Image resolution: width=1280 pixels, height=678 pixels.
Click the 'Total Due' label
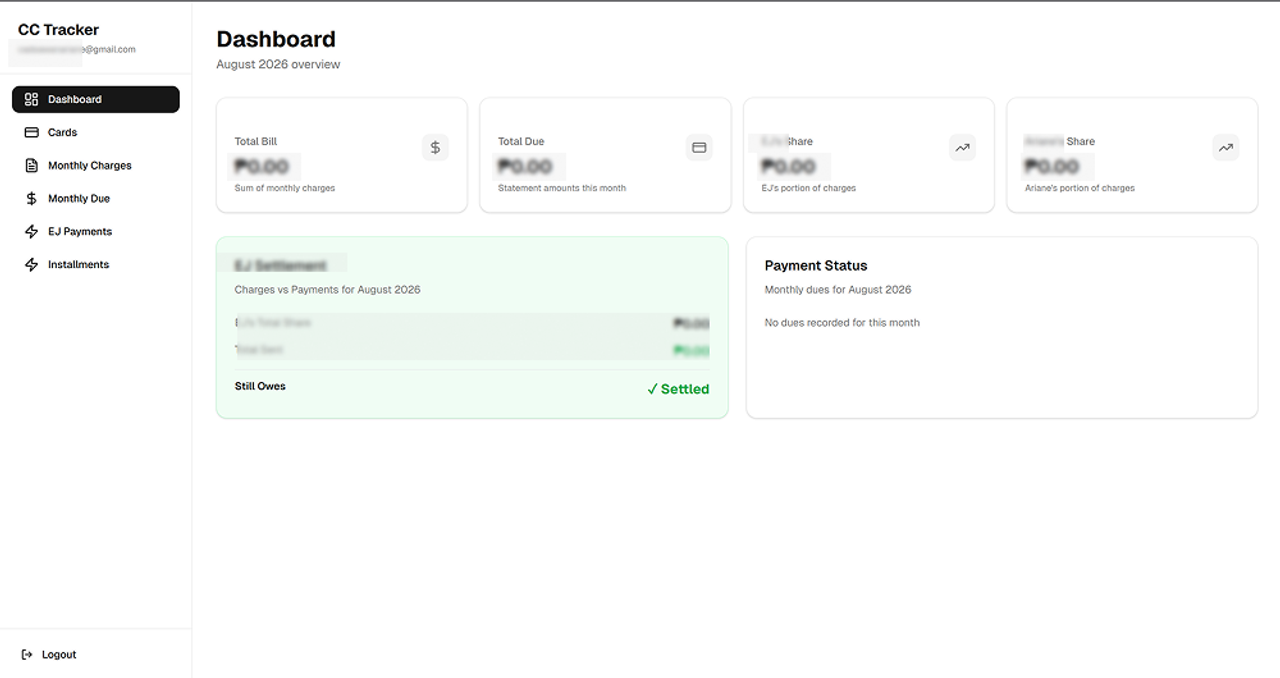521,141
